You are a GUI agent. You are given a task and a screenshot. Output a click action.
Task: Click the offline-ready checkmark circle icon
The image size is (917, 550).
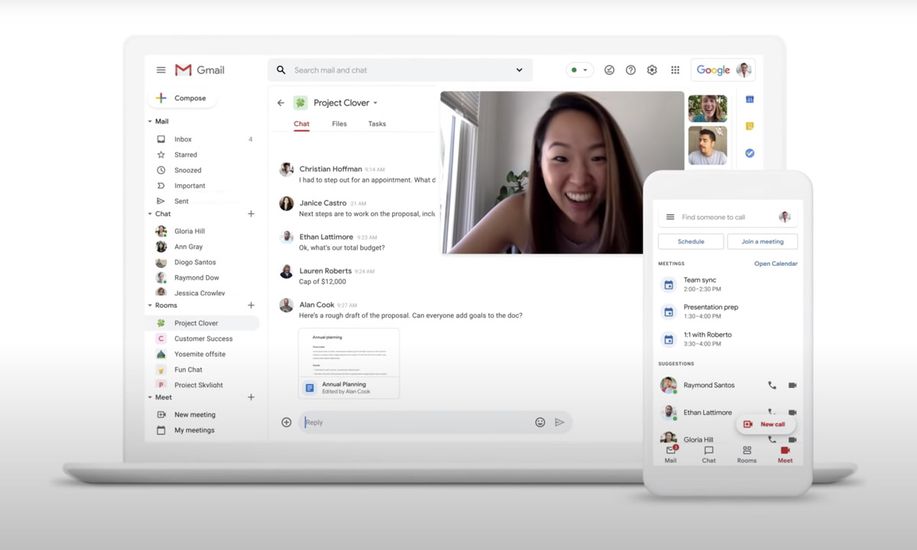click(x=609, y=70)
